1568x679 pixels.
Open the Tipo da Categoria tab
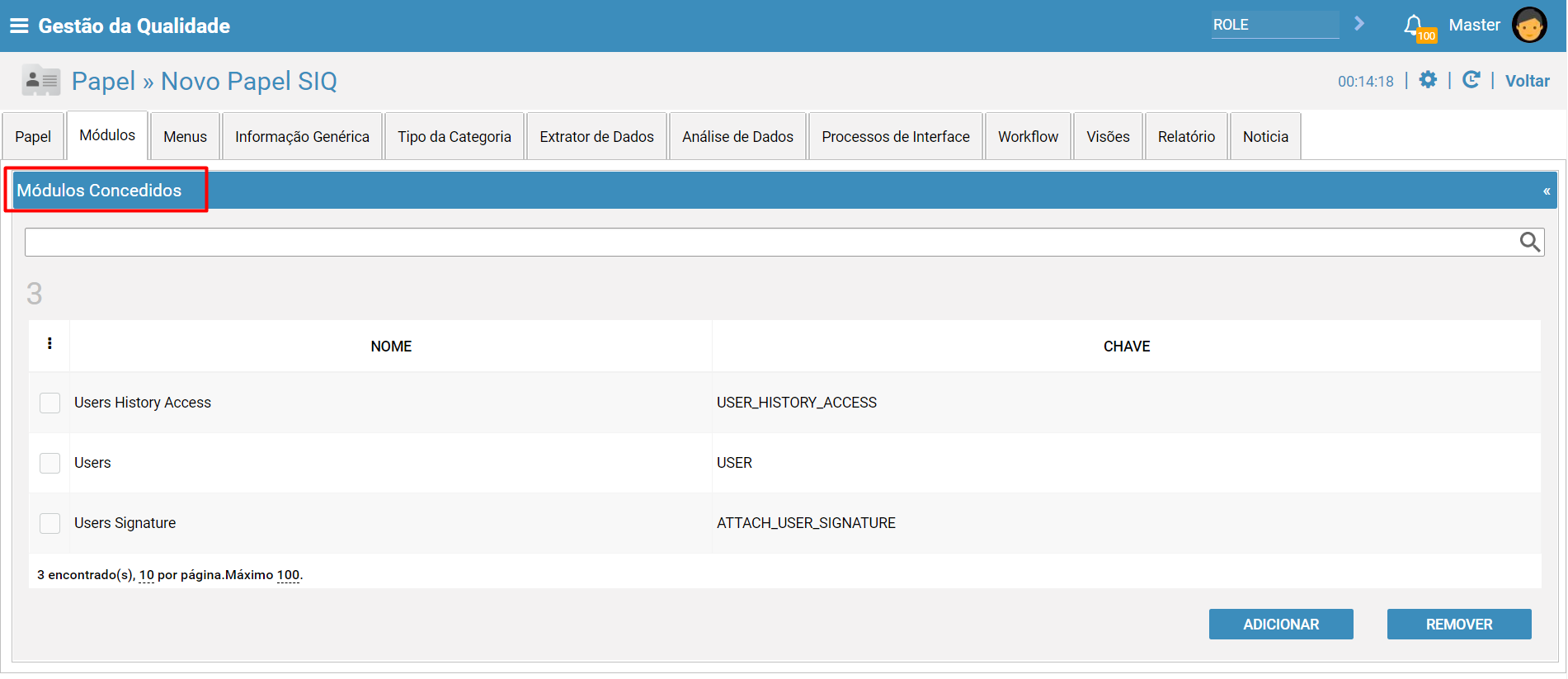454,136
